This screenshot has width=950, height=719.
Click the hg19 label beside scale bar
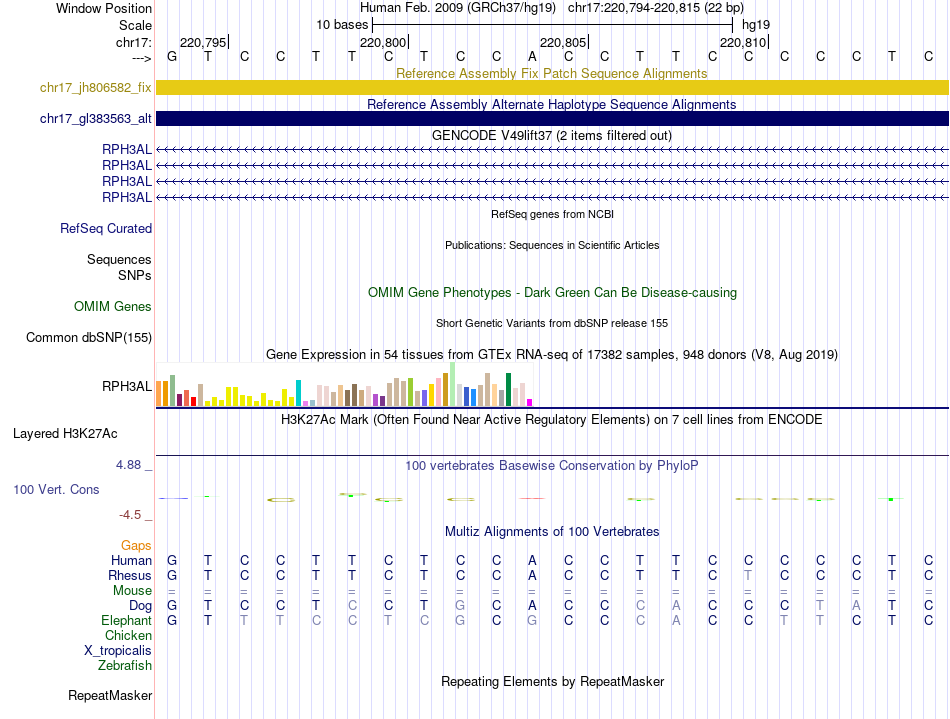point(756,25)
